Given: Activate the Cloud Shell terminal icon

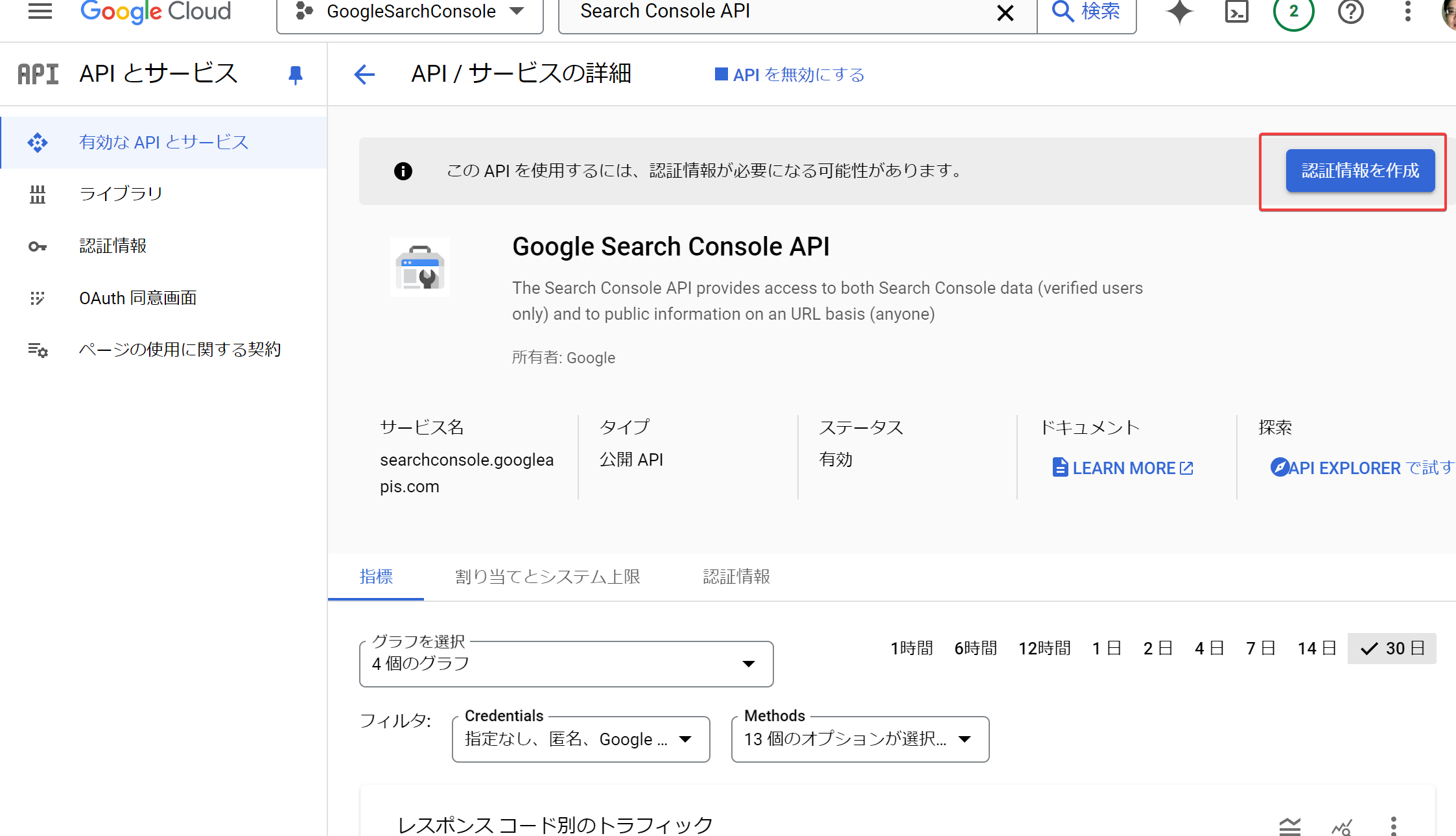Looking at the screenshot, I should point(1236,12).
